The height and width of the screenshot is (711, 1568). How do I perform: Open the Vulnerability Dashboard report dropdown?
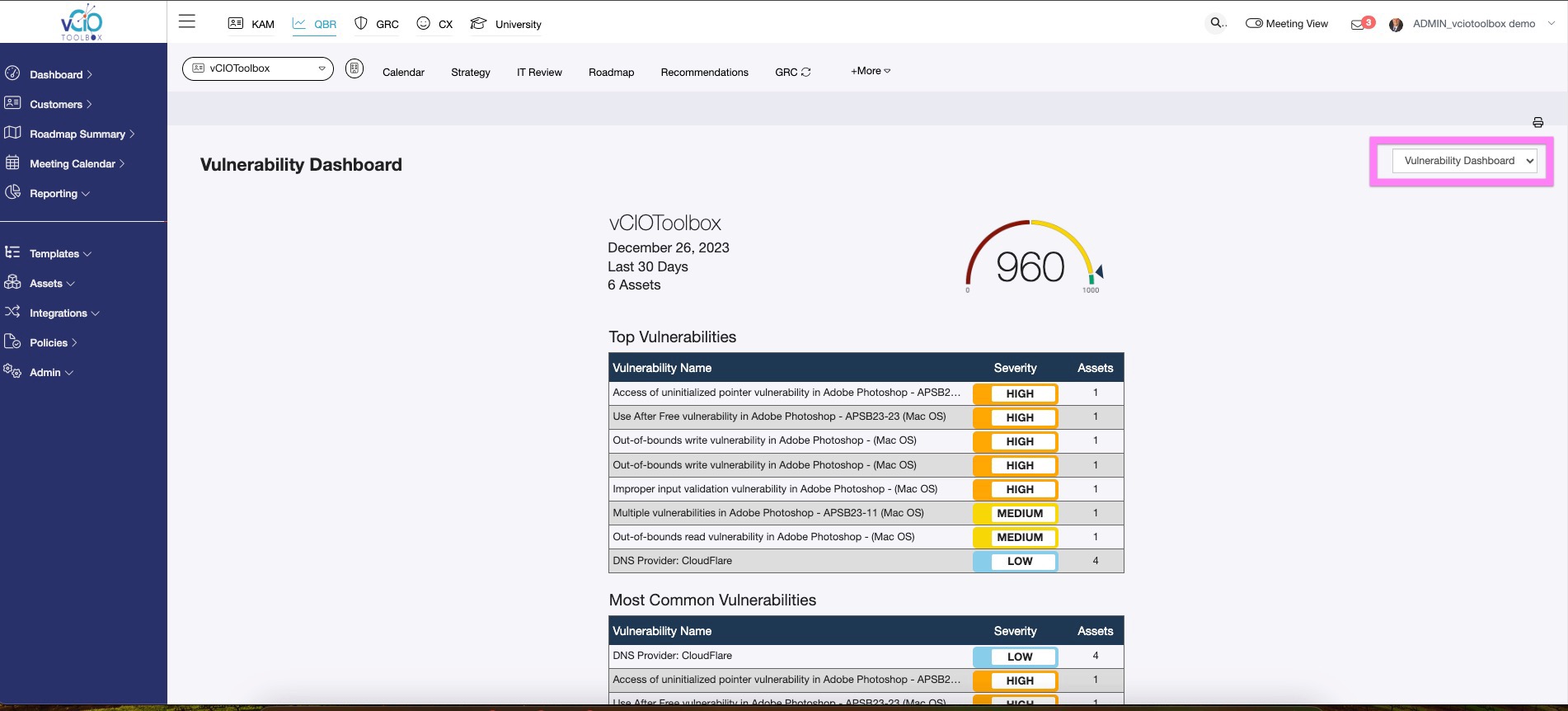click(x=1464, y=161)
